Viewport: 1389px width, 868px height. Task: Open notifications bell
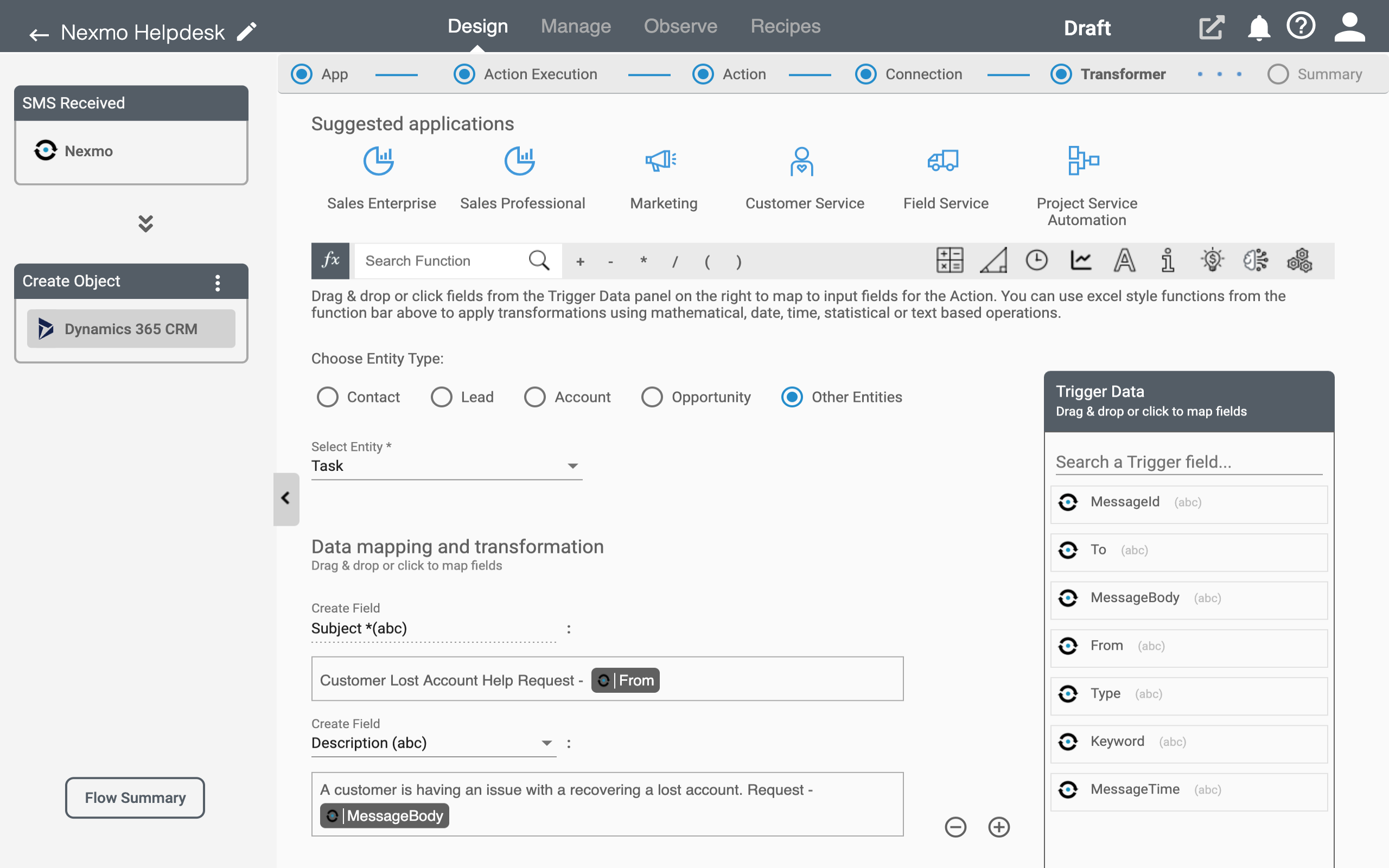(1258, 28)
